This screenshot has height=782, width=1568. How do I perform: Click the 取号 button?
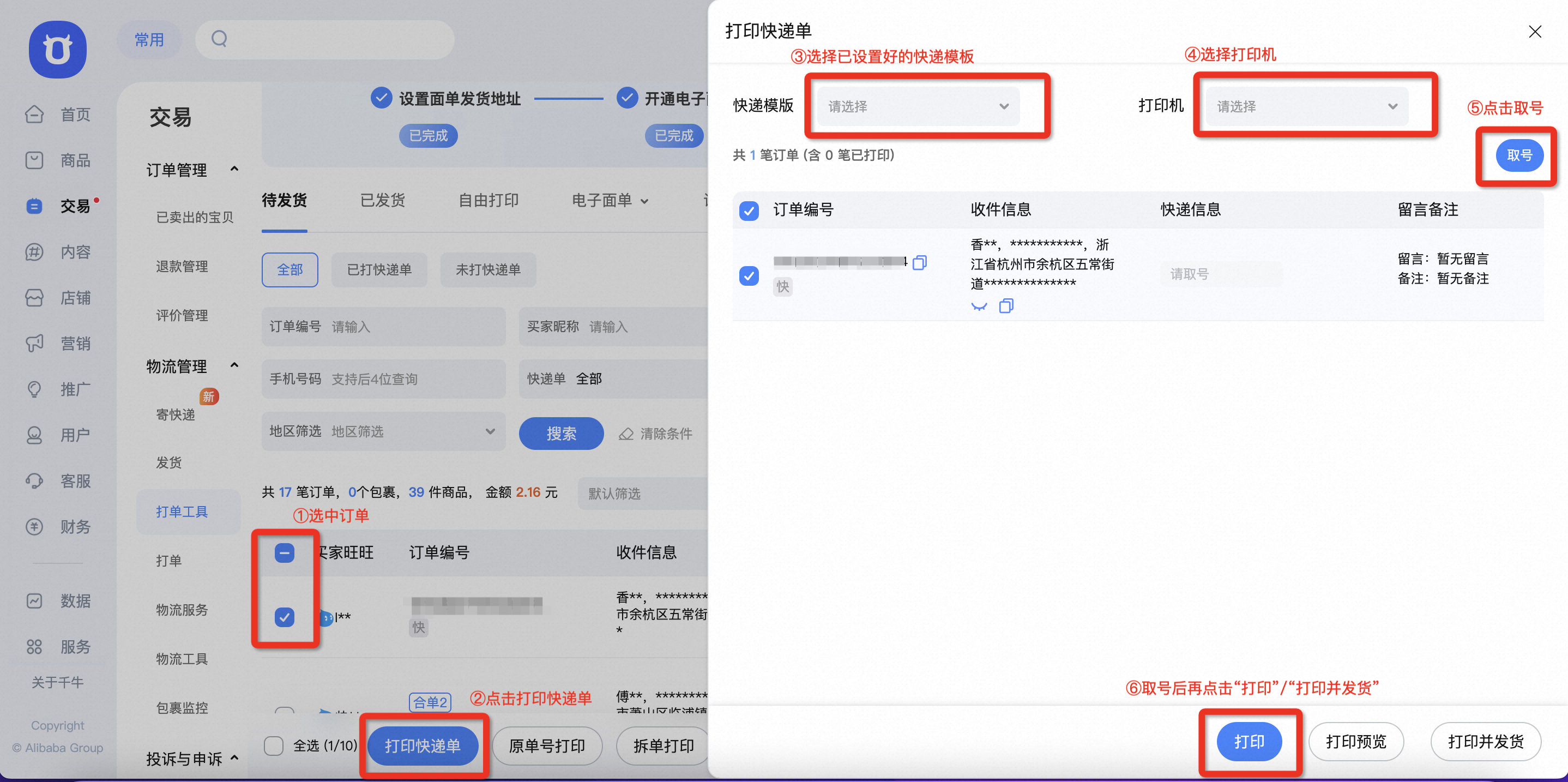point(1519,155)
